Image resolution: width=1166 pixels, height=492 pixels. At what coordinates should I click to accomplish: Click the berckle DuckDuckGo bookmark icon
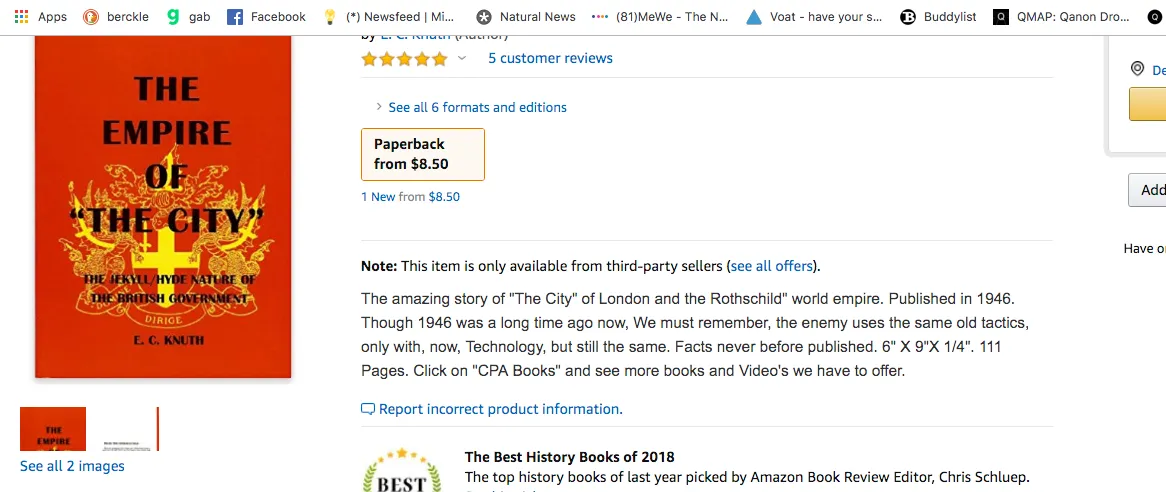pyautogui.click(x=91, y=16)
